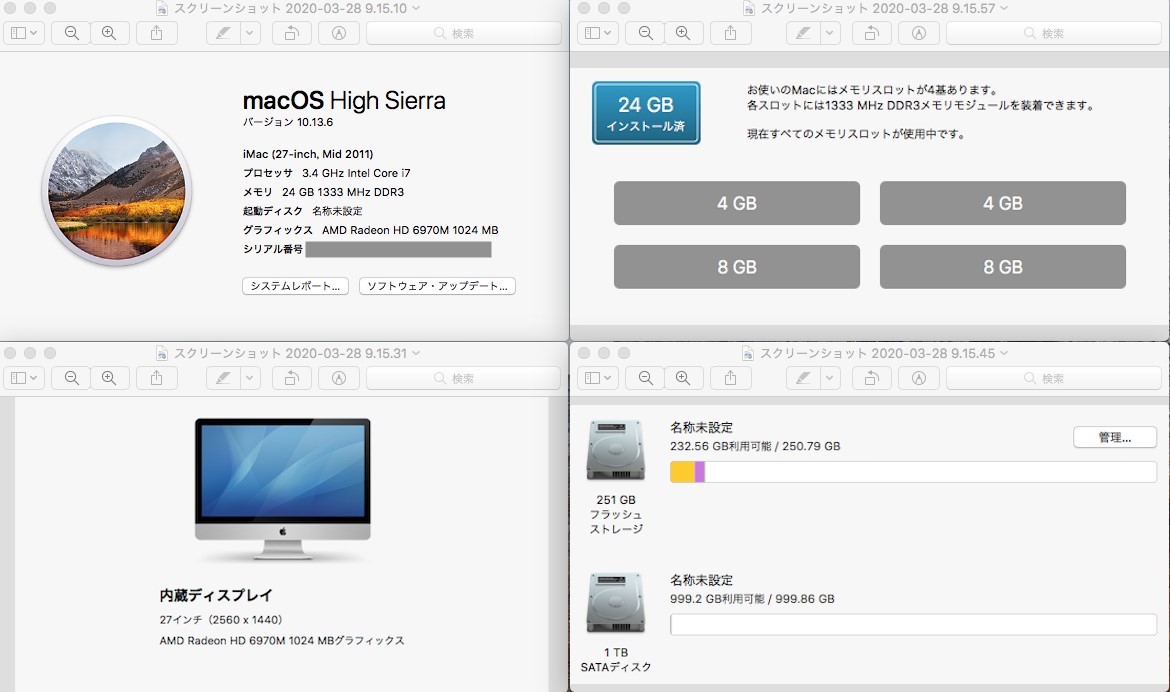
Task: Zoom in on the 9.15.57 screenshot window
Action: tap(683, 33)
